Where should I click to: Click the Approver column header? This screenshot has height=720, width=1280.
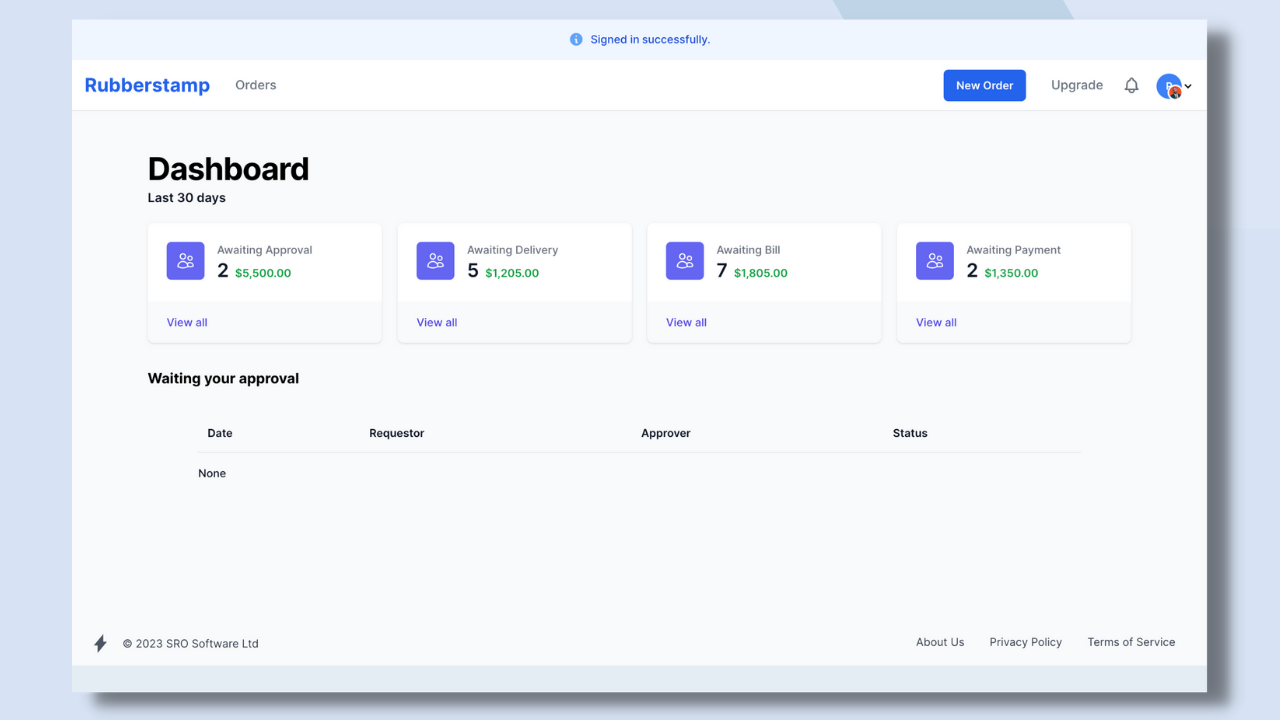pyautogui.click(x=666, y=433)
